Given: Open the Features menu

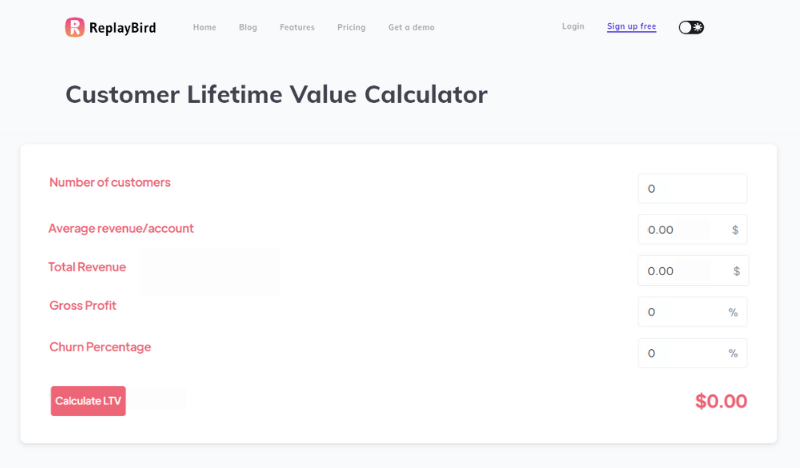Looking at the screenshot, I should pos(297,27).
